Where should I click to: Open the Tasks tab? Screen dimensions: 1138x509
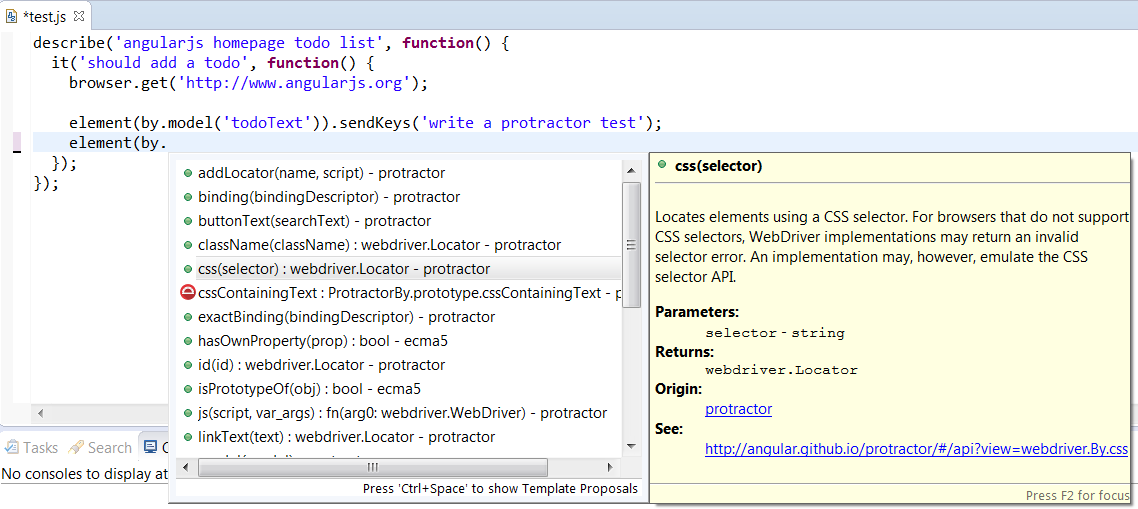(40, 448)
